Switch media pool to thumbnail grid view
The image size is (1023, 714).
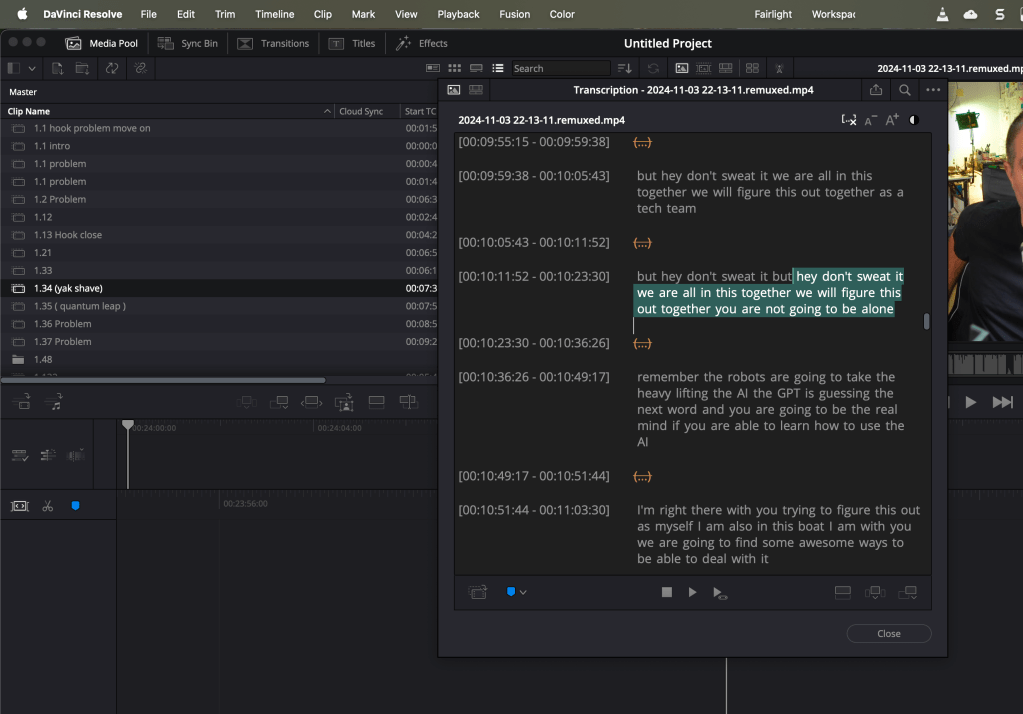click(455, 68)
